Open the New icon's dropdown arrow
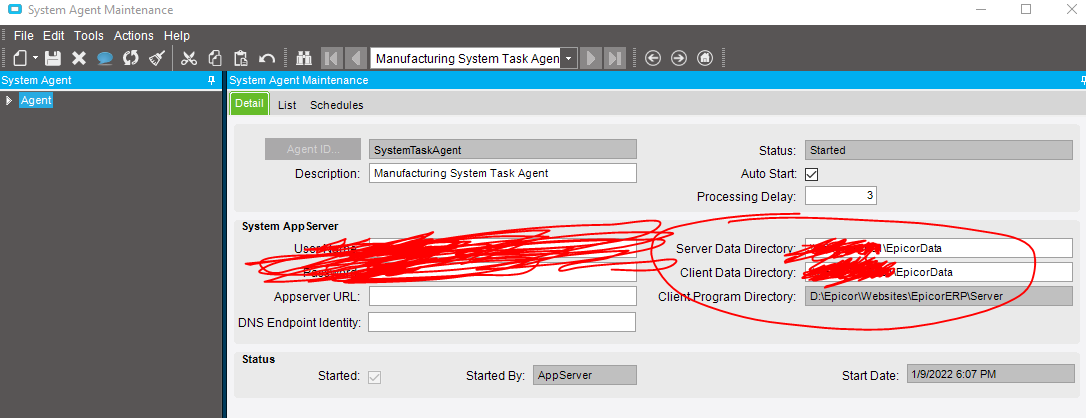Screen dimensions: 1086x418 click(35, 58)
